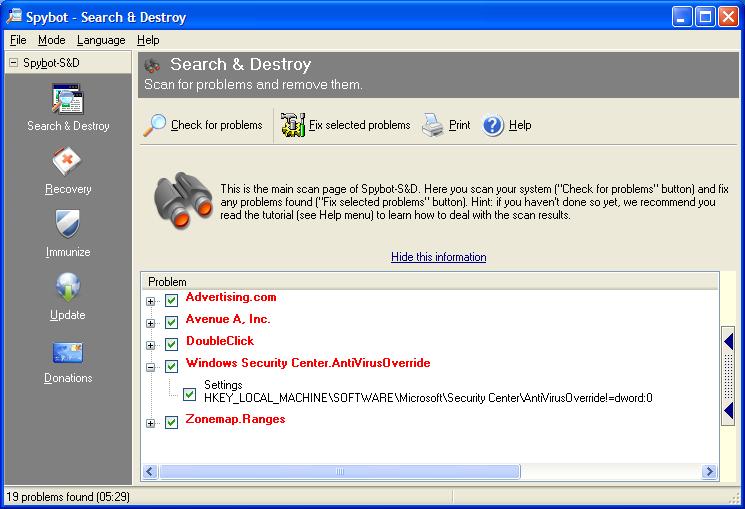Viewport: 745px width, 509px height.
Task: Select the Advertising.com entry text
Action: [231, 297]
